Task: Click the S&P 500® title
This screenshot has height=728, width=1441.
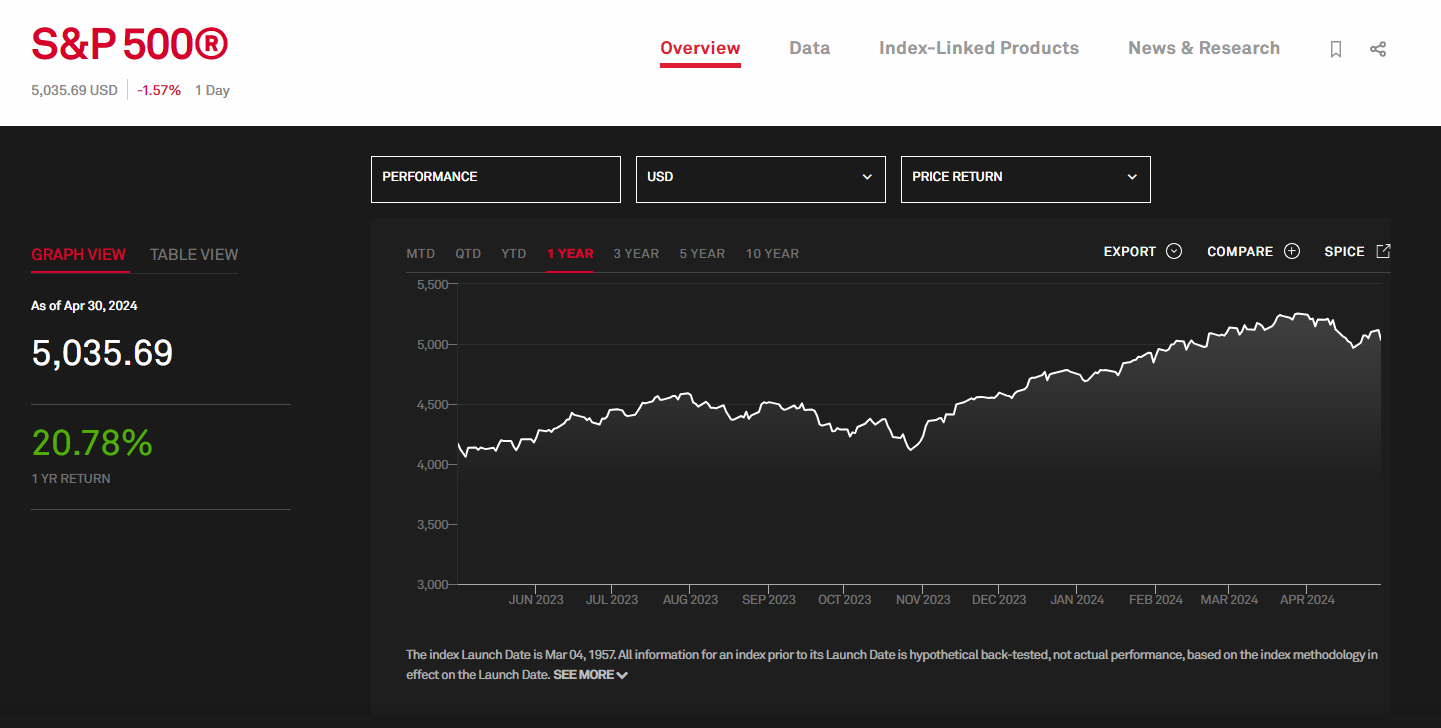Action: point(130,46)
